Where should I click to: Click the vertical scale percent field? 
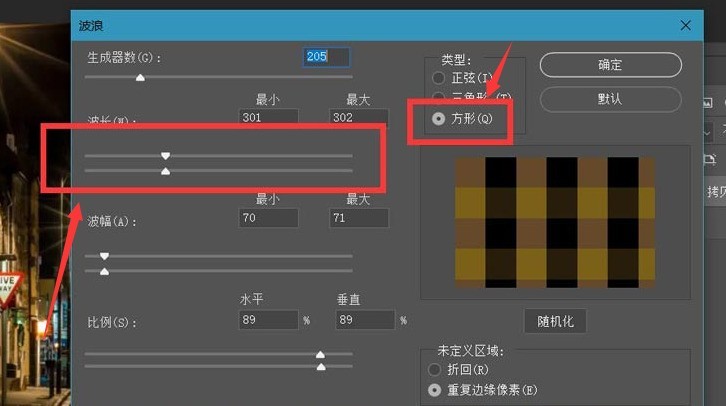(x=365, y=320)
